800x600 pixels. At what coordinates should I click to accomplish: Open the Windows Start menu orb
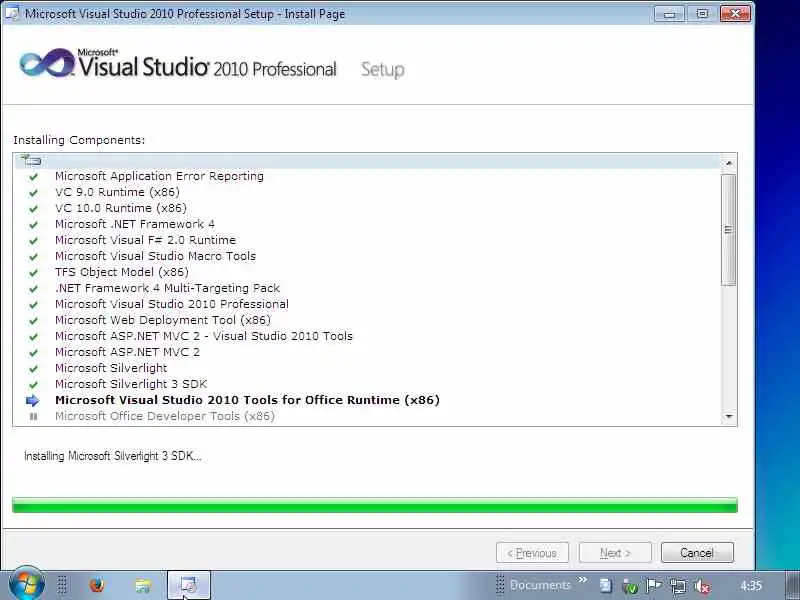tap(27, 584)
